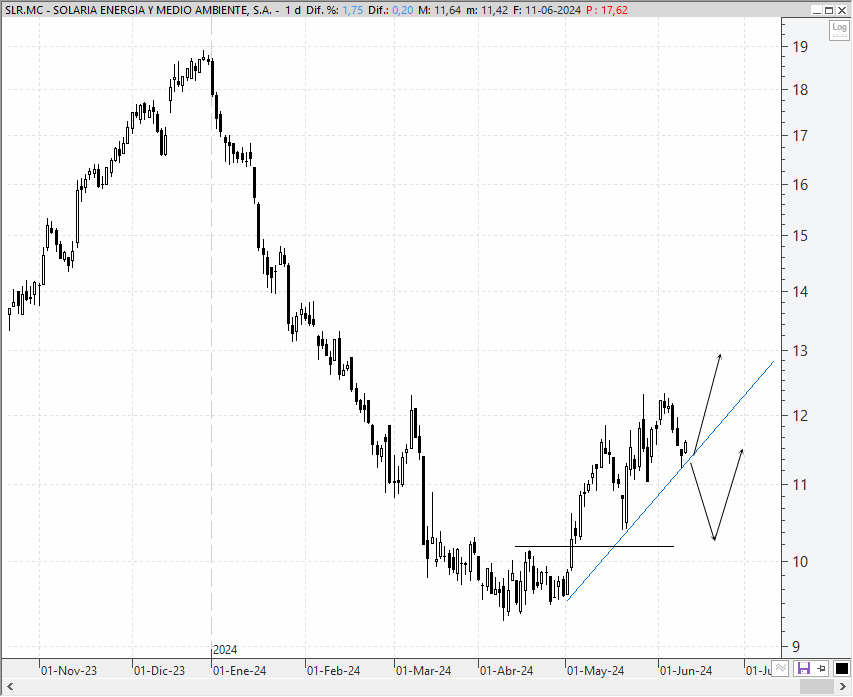Click the 2024 year marker label

(225, 650)
